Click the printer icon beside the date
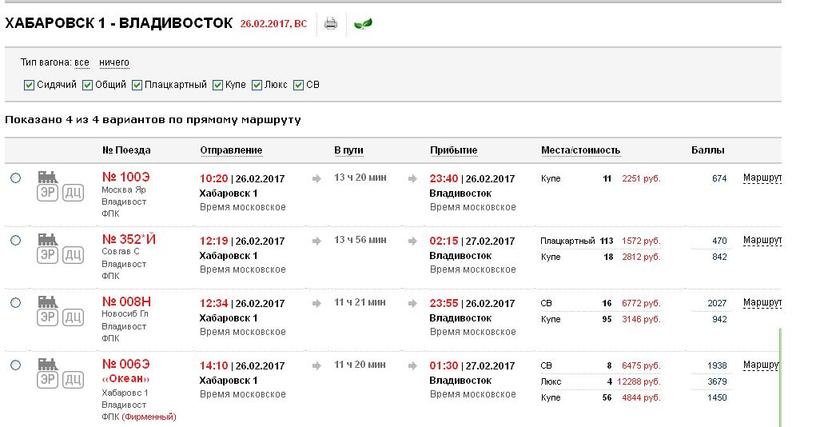Viewport: 820px width, 427px height. click(331, 24)
